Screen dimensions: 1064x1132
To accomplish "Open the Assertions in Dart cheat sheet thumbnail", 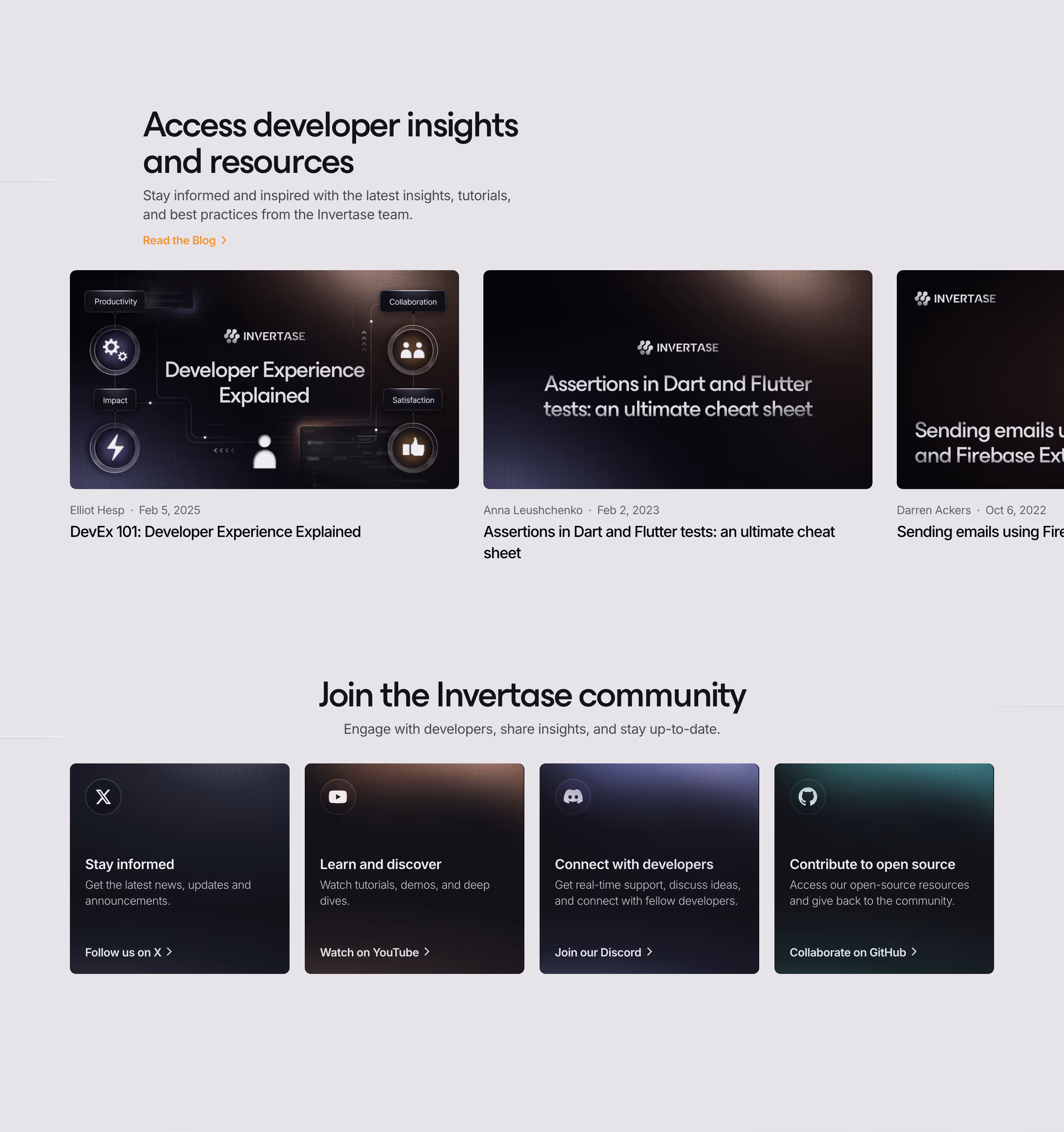I will click(x=678, y=379).
